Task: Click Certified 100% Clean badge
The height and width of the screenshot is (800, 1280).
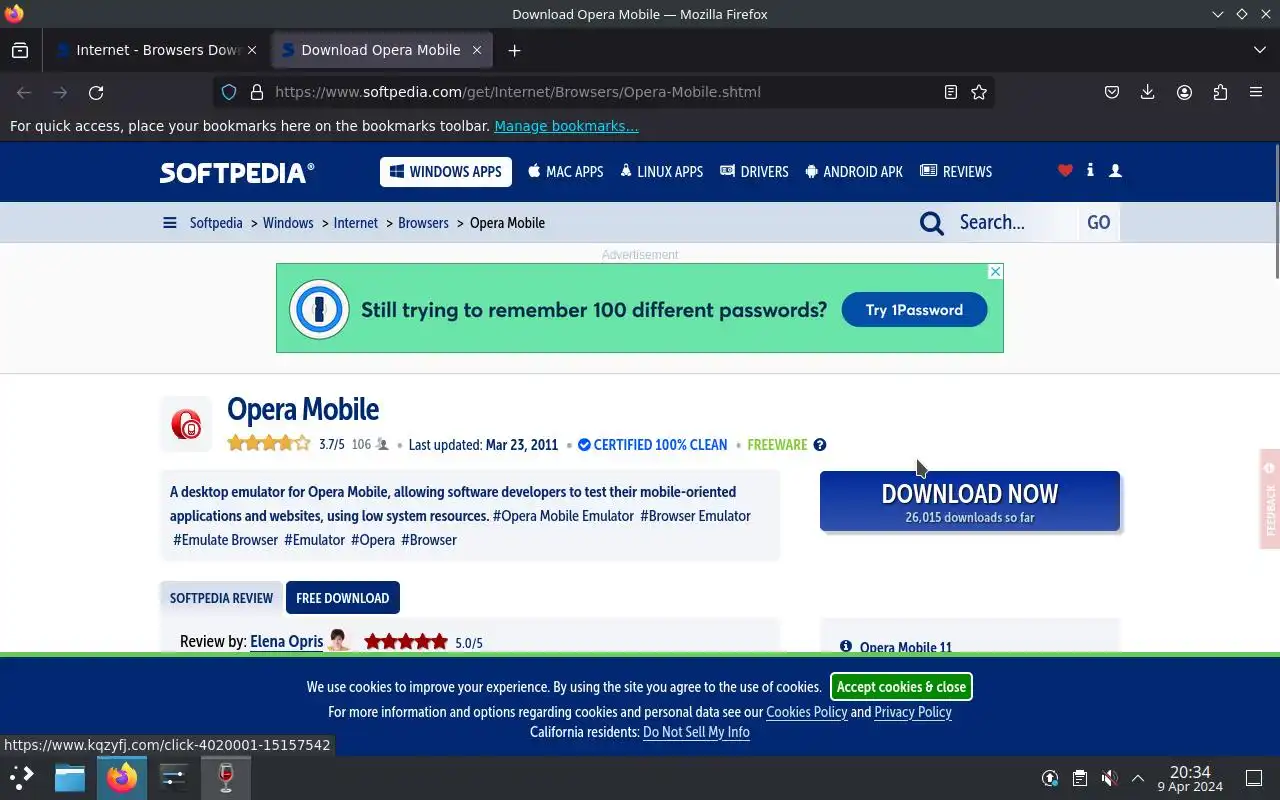Action: (x=653, y=445)
